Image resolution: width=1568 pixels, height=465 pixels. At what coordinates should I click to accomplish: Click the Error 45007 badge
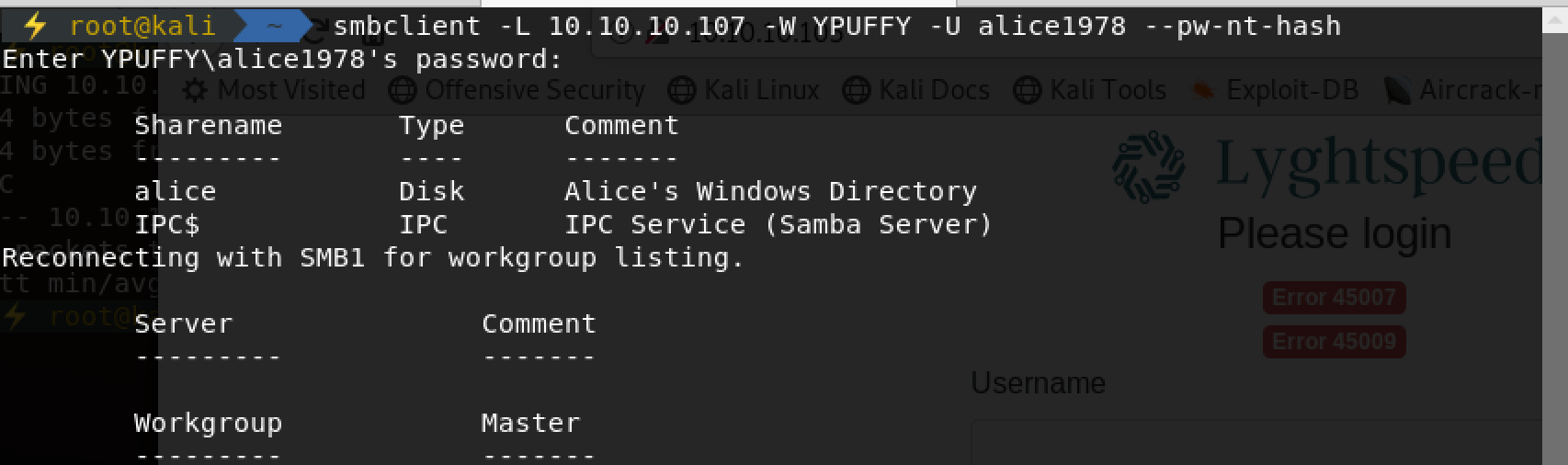coord(1334,298)
